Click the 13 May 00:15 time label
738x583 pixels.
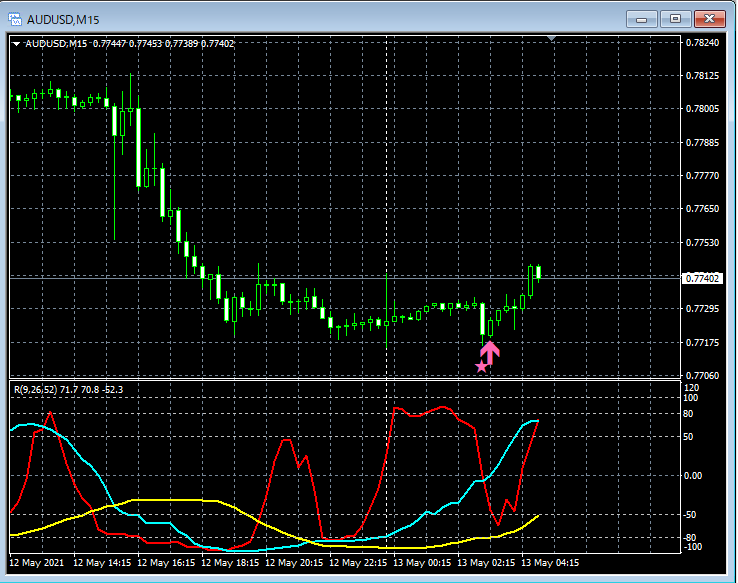tap(422, 563)
